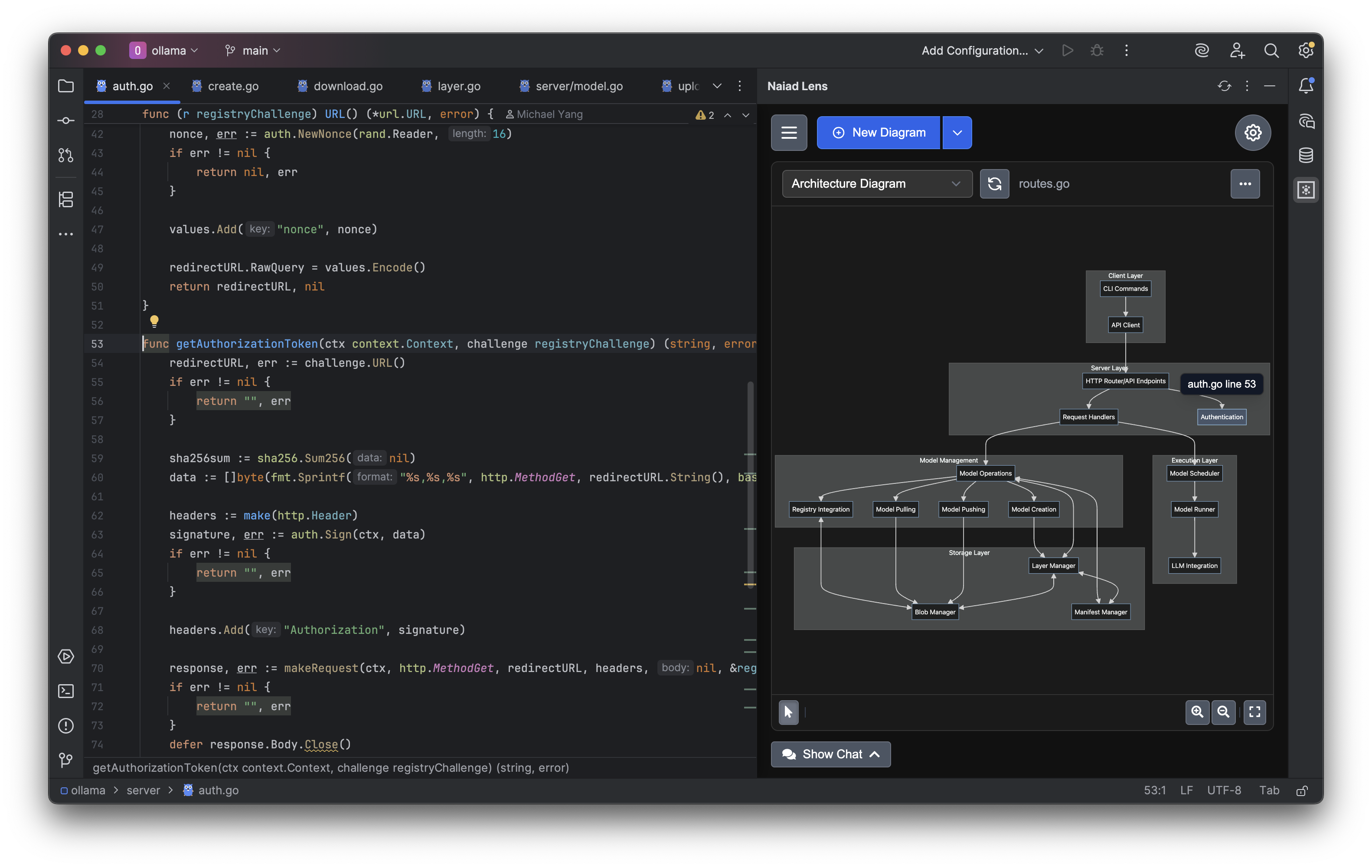Click the LF line separator in status bar

pyautogui.click(x=1186, y=790)
